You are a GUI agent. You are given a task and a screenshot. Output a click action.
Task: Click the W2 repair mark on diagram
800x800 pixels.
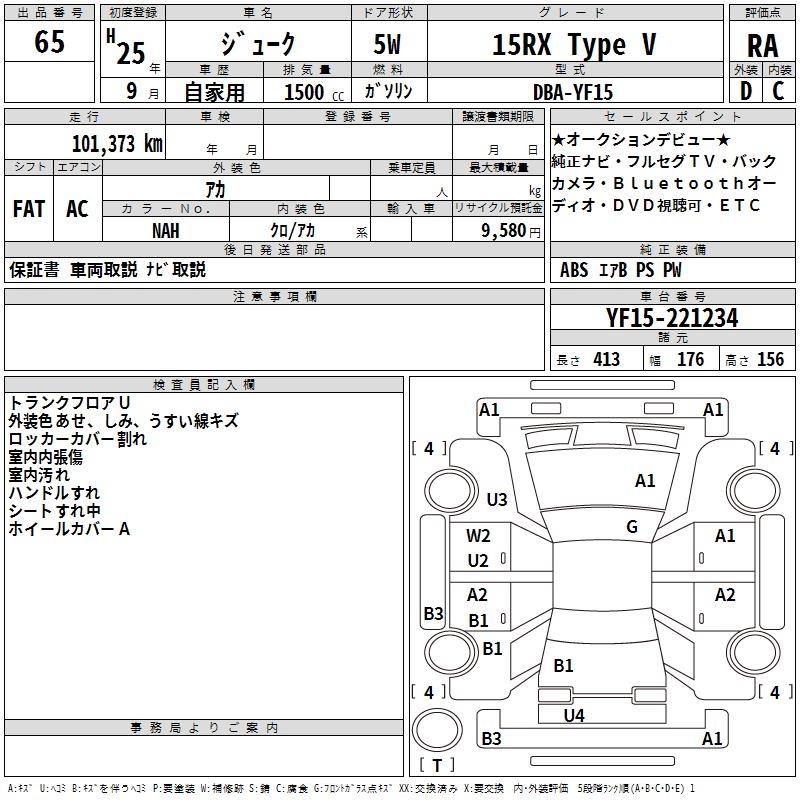point(478,536)
